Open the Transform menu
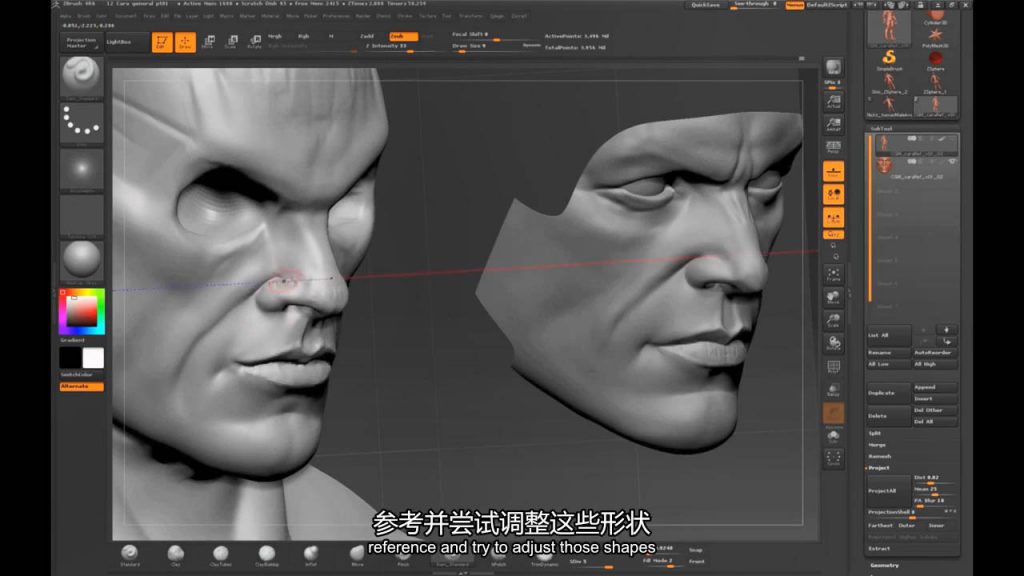Screen dimensions: 1024x576 (x=471, y=16)
